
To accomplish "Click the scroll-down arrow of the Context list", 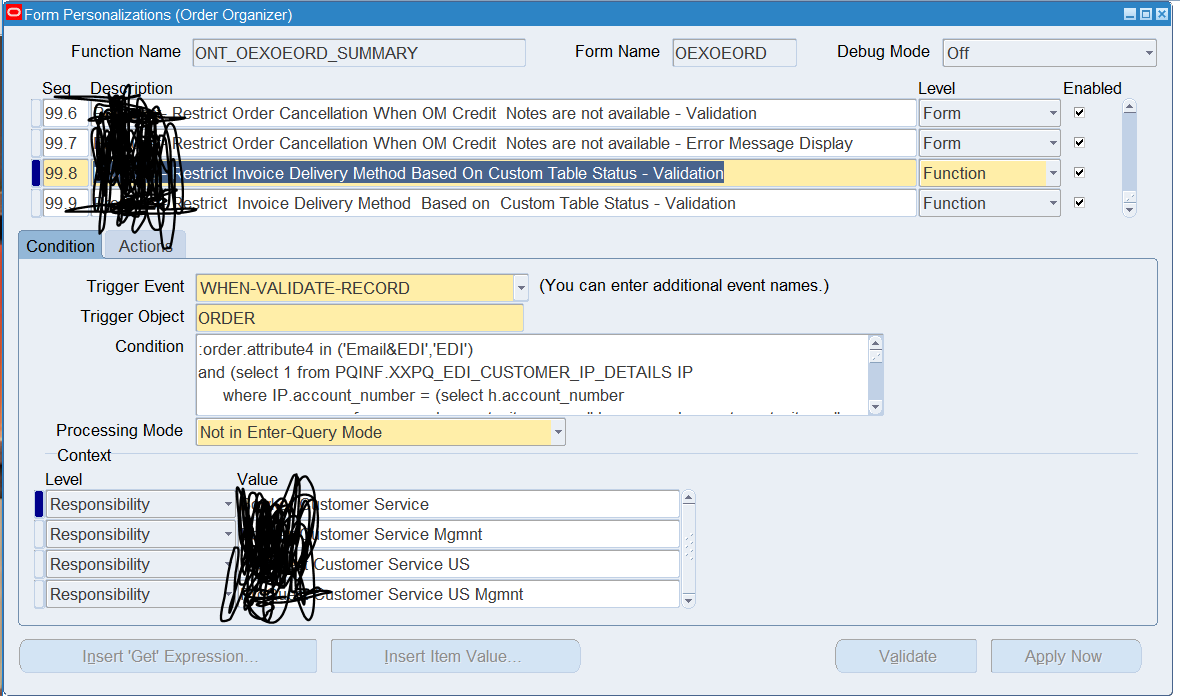I will tap(688, 600).
